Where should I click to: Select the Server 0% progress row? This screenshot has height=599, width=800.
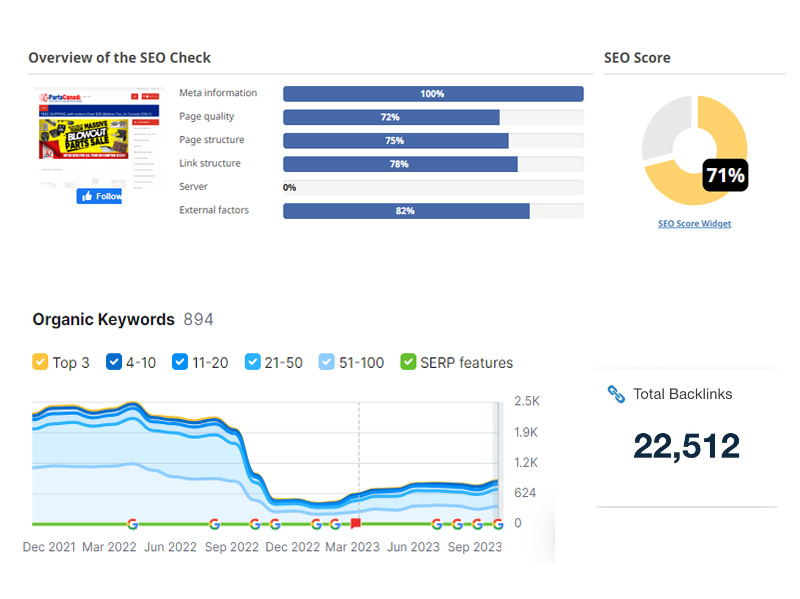click(433, 187)
